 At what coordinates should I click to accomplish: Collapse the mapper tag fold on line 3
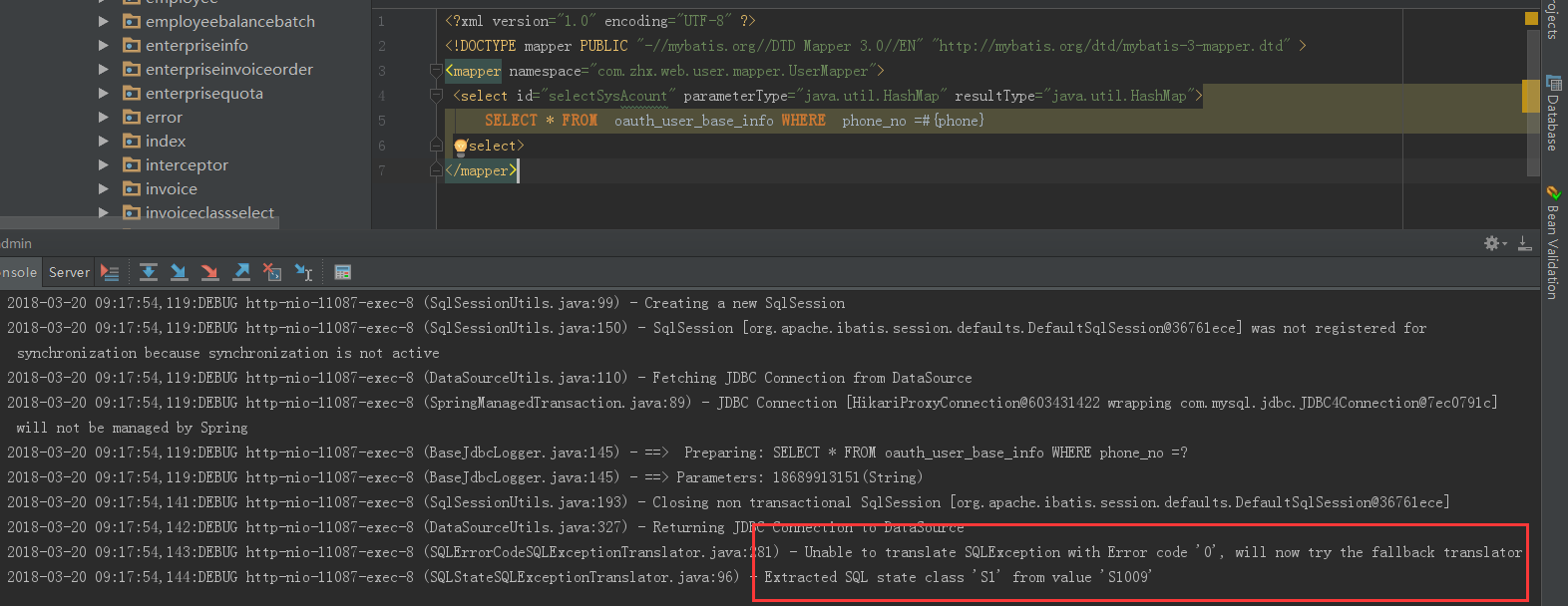click(436, 71)
